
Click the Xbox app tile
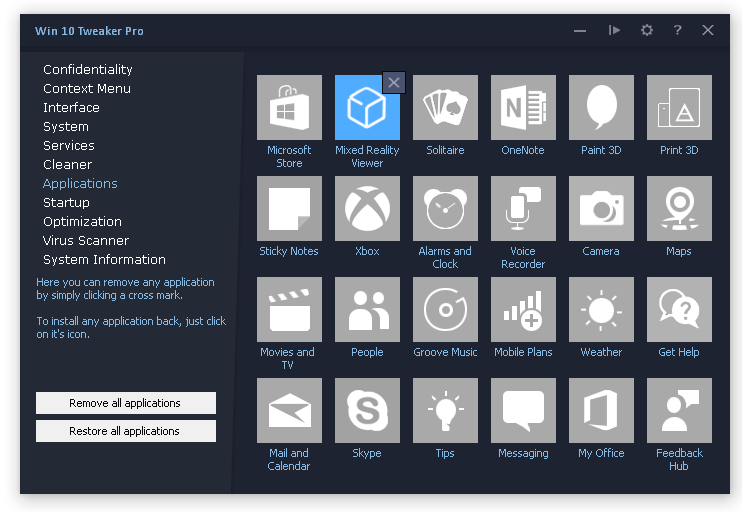coord(367,209)
